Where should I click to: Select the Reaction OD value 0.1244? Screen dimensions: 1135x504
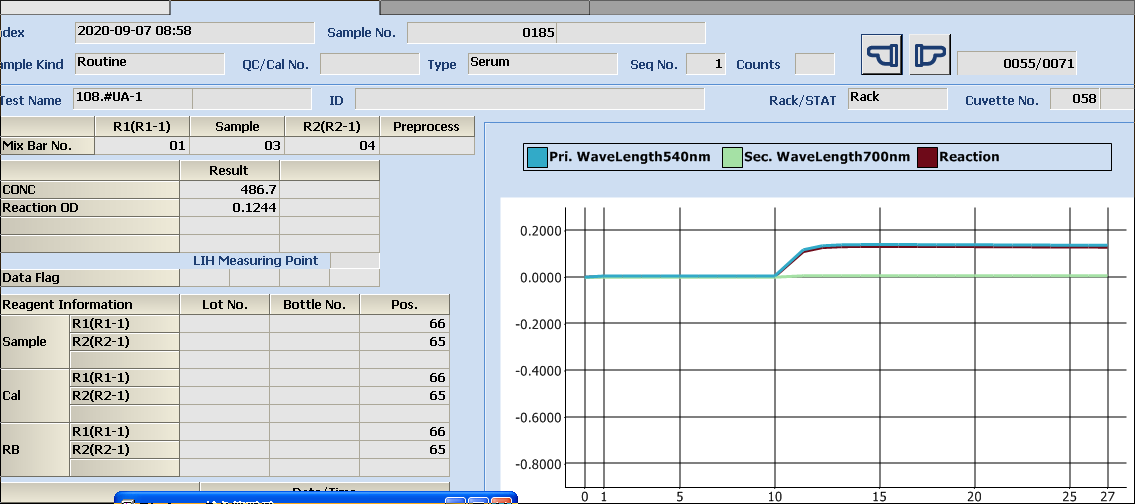pos(229,207)
